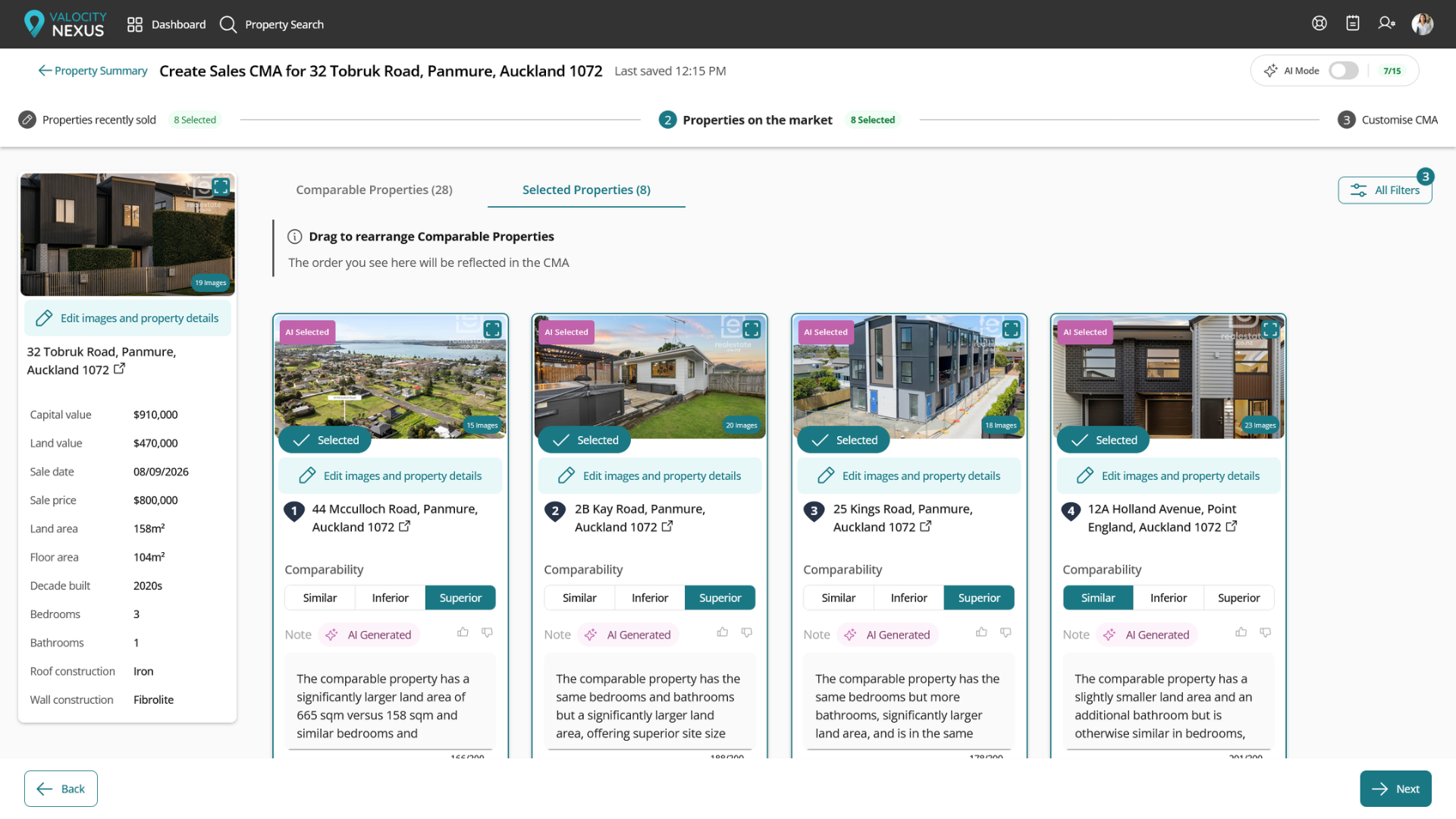Deselect 2B Kay Road via Selected badge
The height and width of the screenshot is (819, 1456).
[585, 440]
